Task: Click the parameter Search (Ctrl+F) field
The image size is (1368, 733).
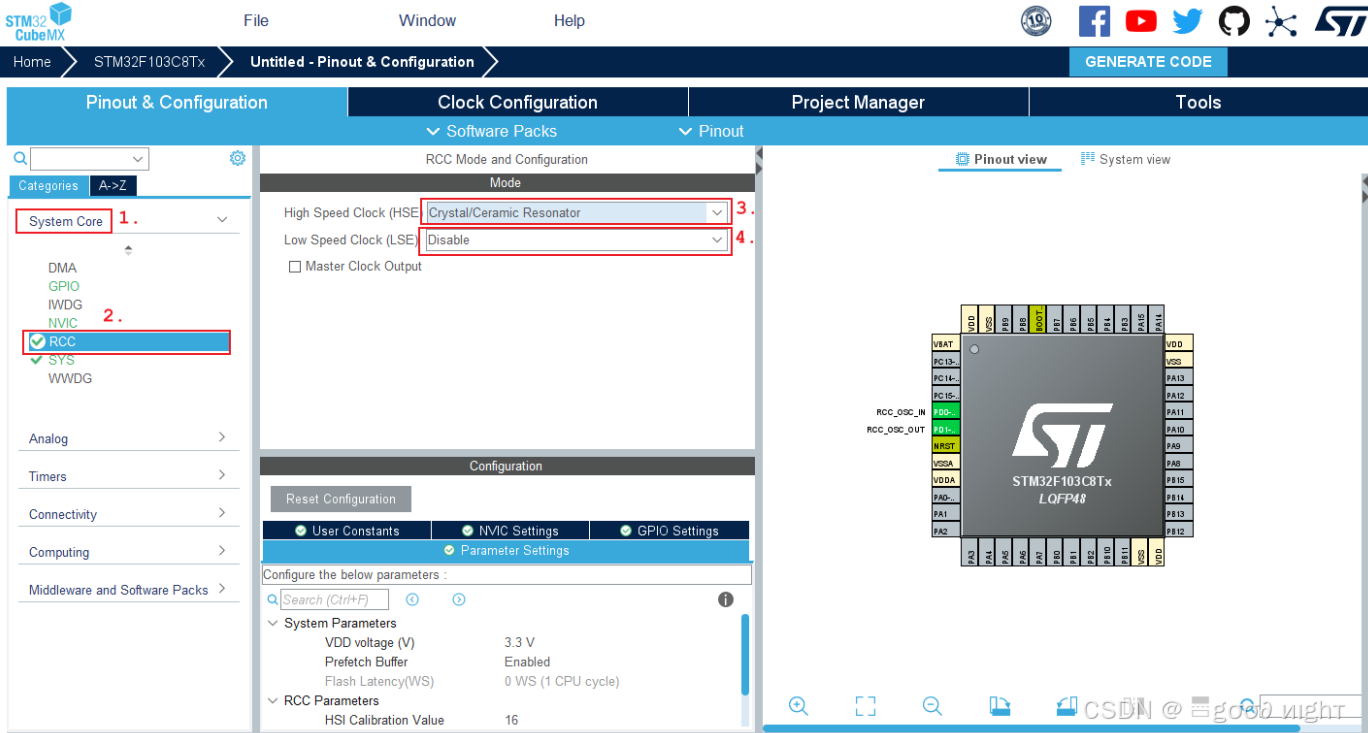Action: point(334,600)
